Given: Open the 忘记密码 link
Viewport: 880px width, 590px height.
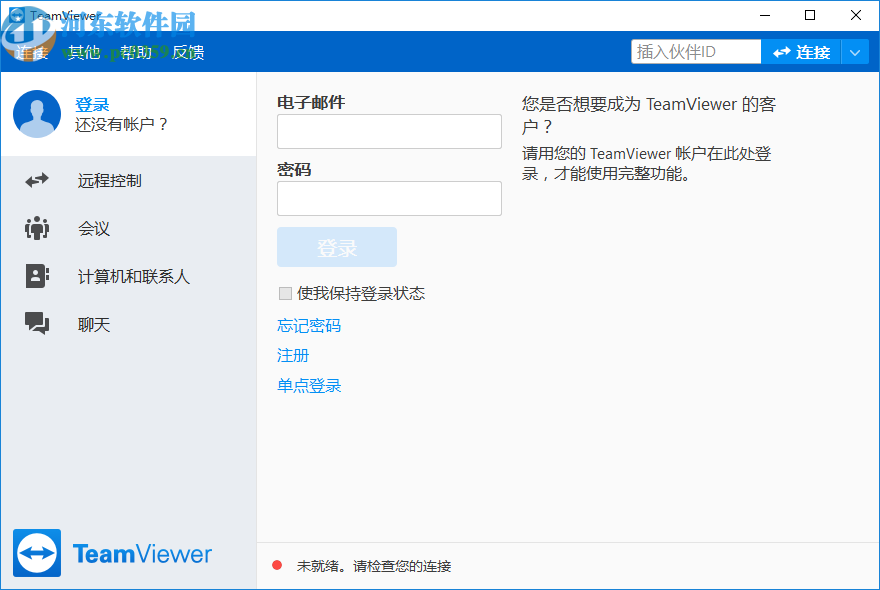Looking at the screenshot, I should click(309, 324).
